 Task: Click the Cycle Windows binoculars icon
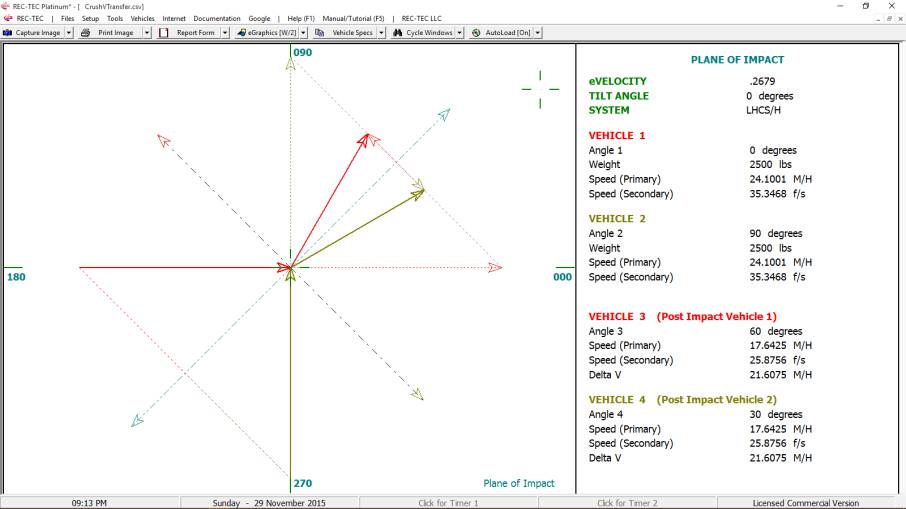pyautogui.click(x=398, y=33)
